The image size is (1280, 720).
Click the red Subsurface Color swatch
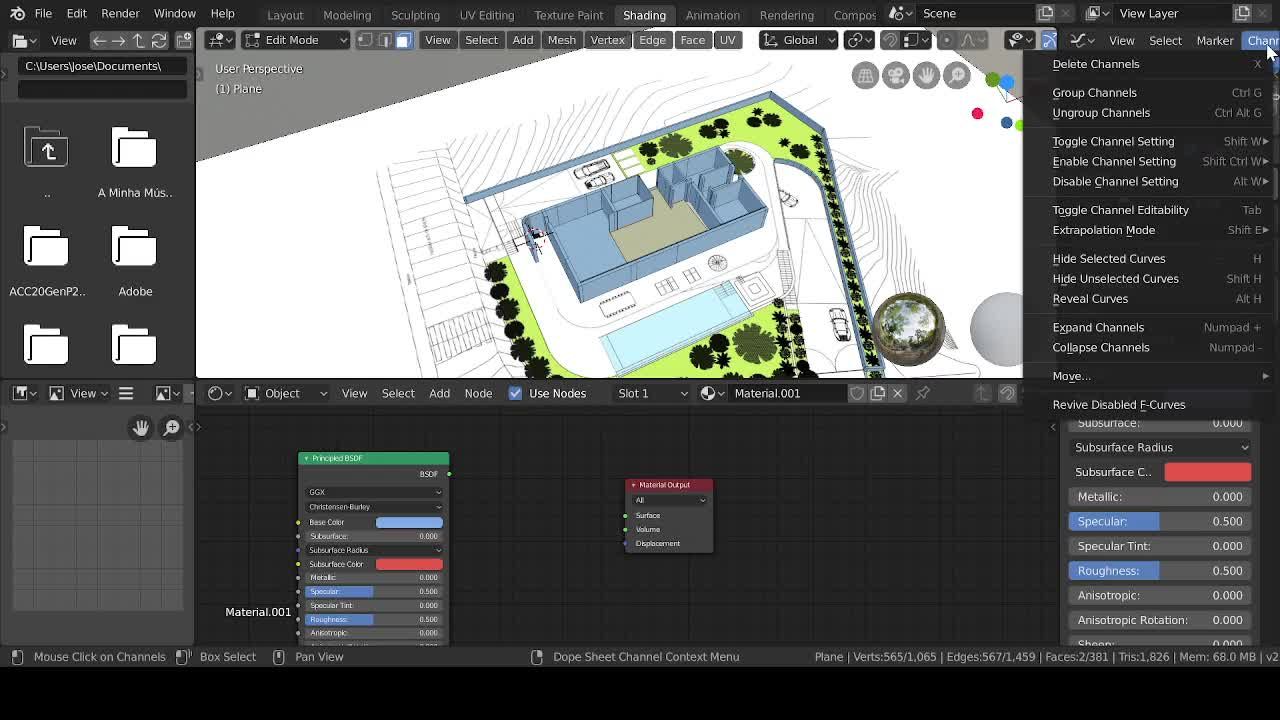click(1207, 471)
